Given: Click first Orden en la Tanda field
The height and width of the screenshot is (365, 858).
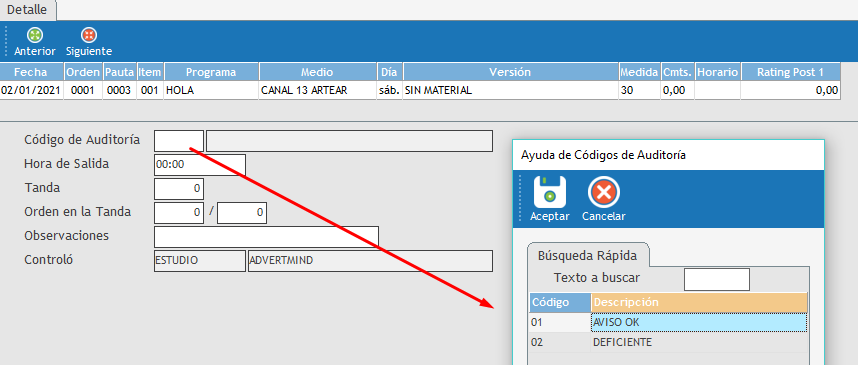Looking at the screenshot, I should pyautogui.click(x=179, y=213).
